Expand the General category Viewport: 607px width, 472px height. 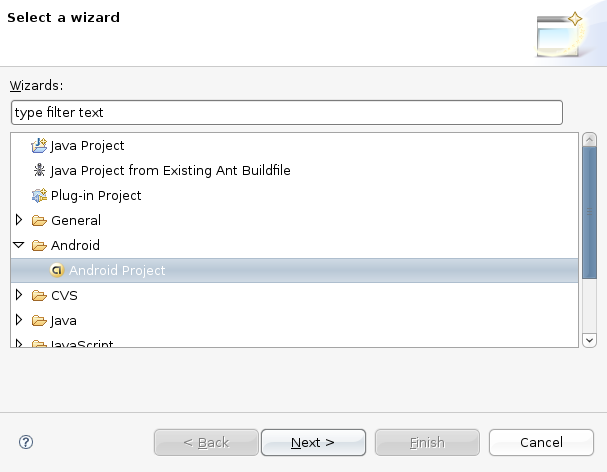point(19,220)
